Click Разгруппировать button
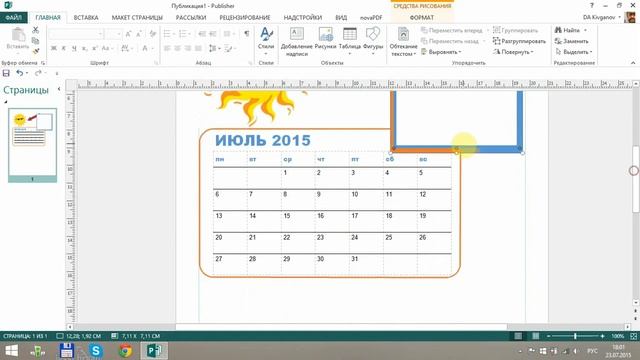 [x=519, y=41]
